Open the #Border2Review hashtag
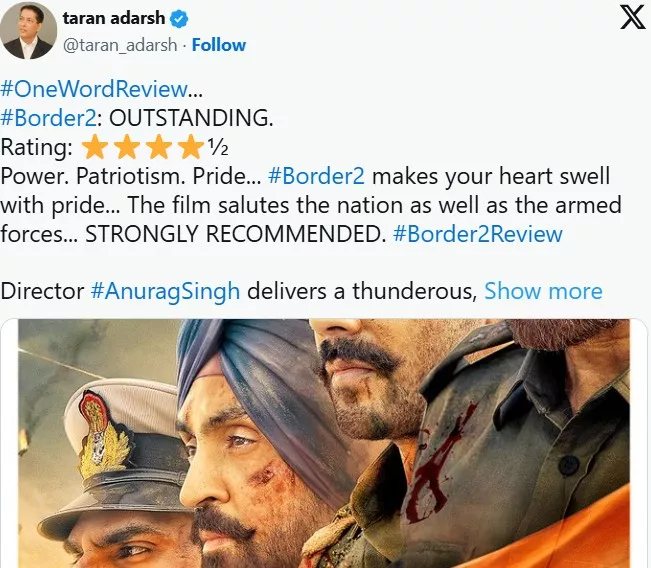This screenshot has height=568, width=651. 477,234
